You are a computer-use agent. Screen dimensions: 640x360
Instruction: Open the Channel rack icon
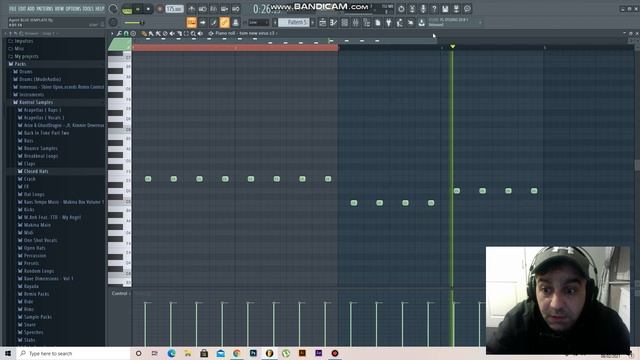coord(344,23)
